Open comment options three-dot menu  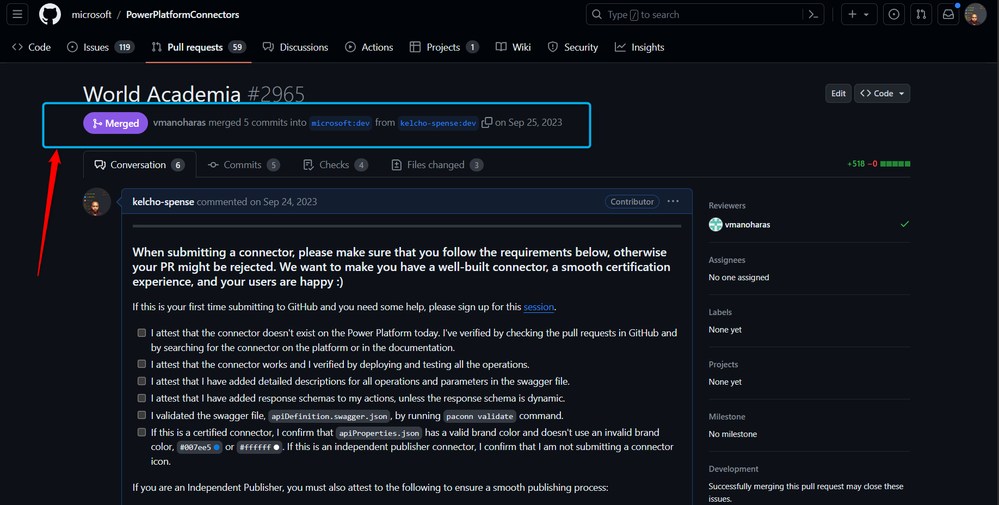(673, 201)
